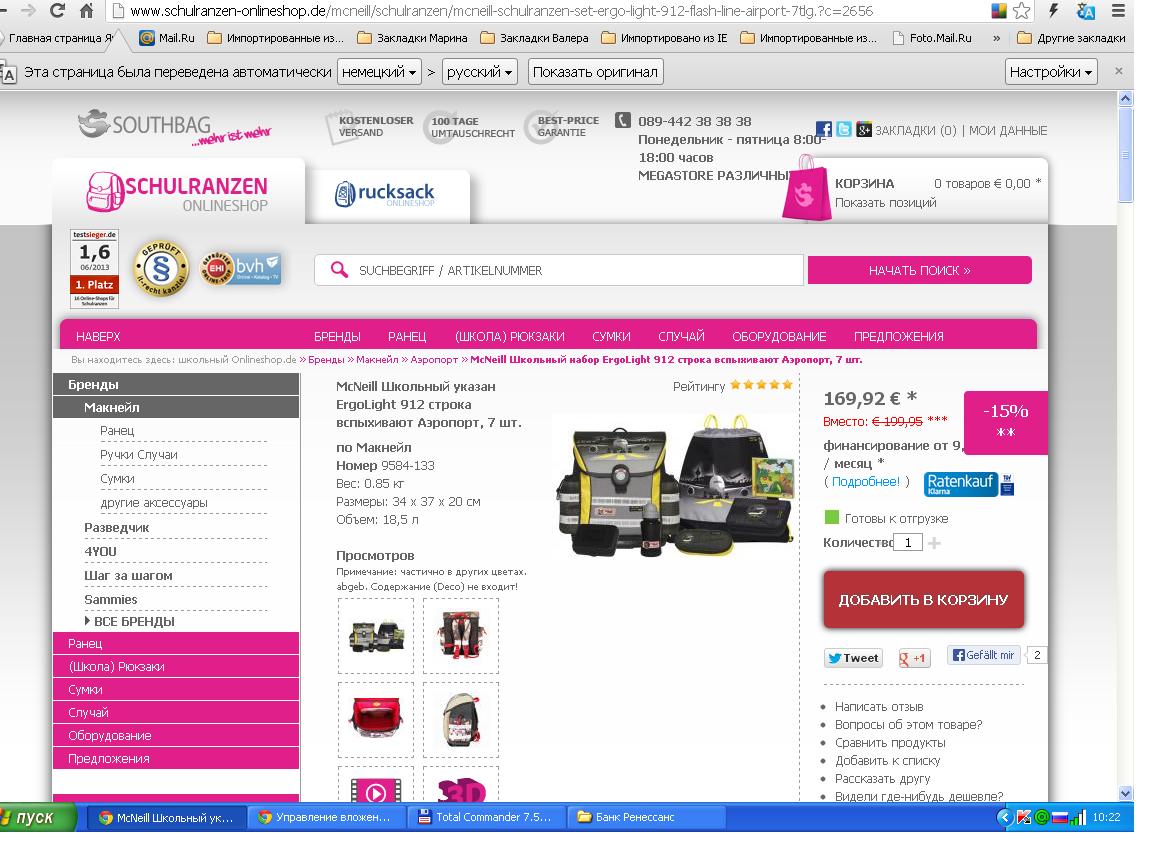Open the Подробнее financing link
1152x864 pixels.
click(865, 482)
